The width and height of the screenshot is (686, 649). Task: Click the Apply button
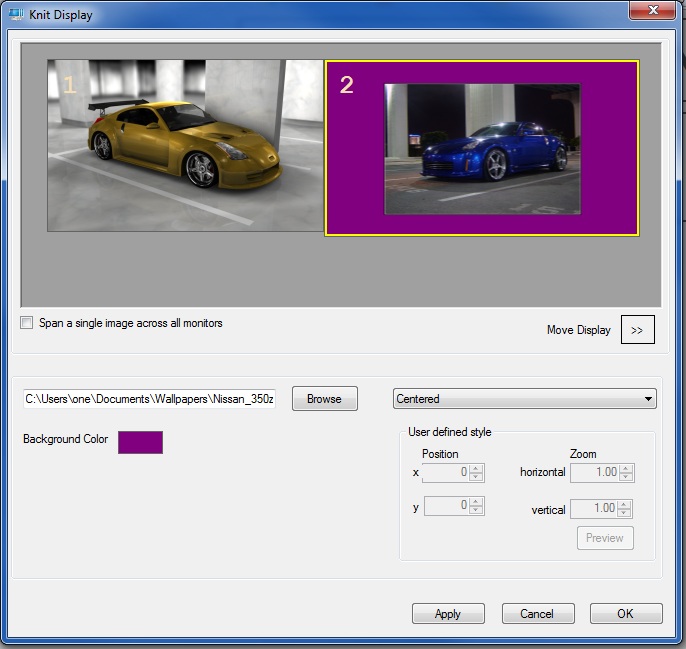tap(448, 614)
